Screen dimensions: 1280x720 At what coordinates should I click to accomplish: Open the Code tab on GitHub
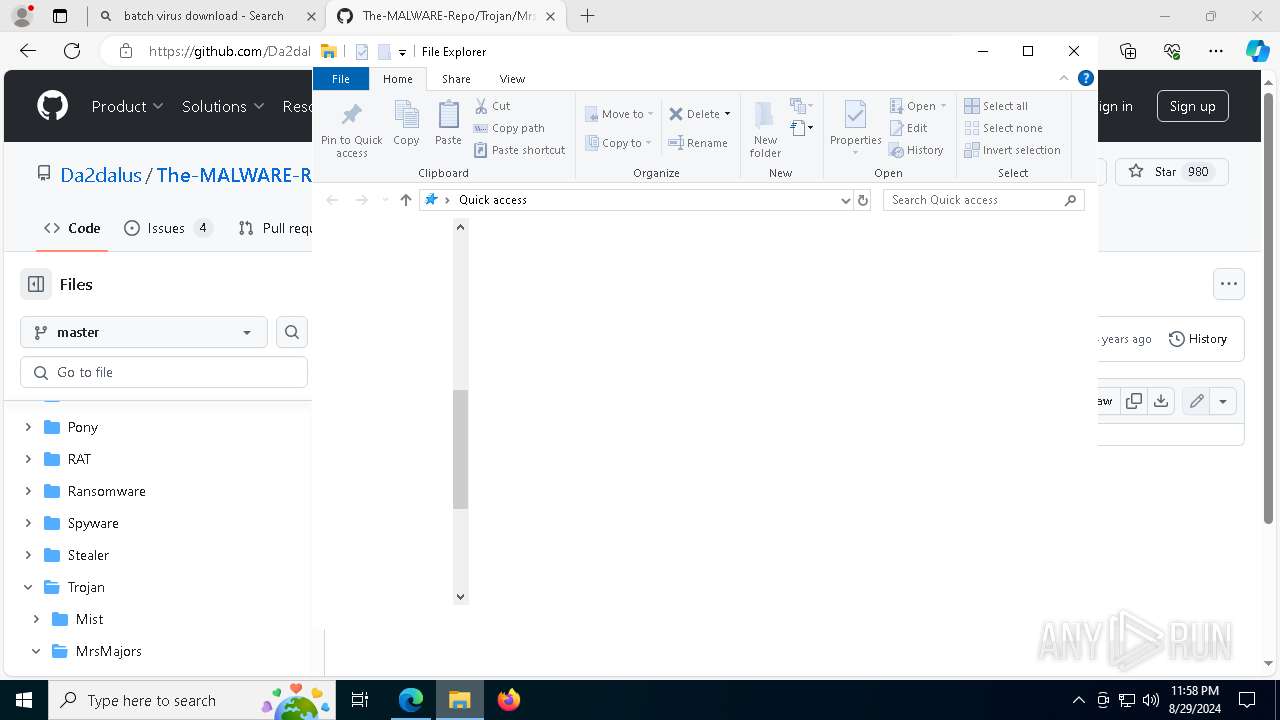(x=72, y=228)
